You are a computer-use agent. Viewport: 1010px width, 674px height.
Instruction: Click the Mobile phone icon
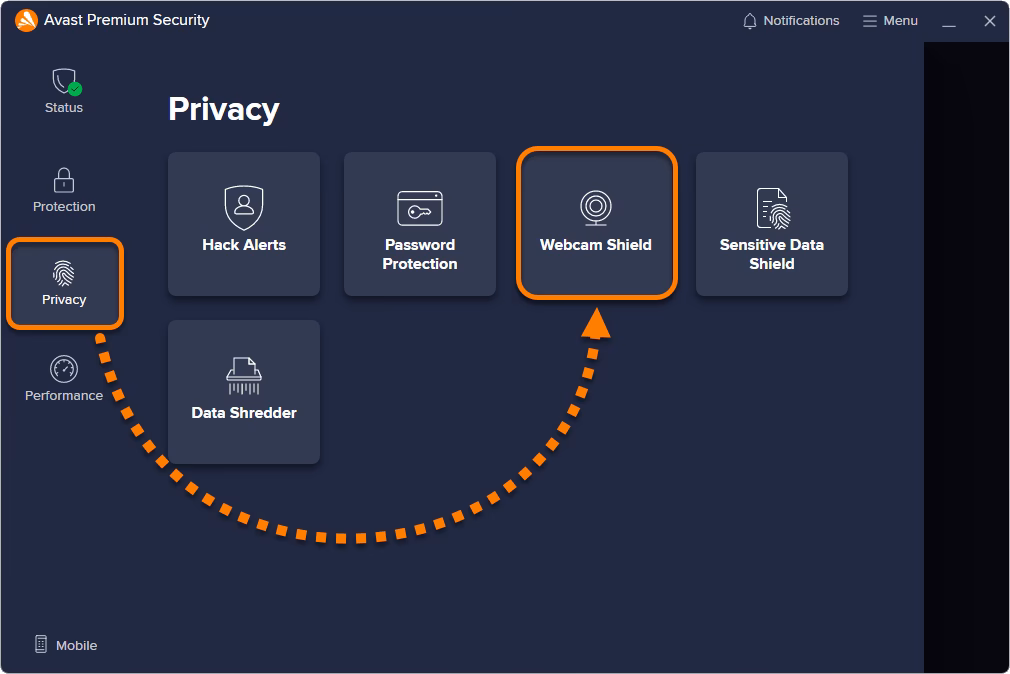tap(41, 645)
